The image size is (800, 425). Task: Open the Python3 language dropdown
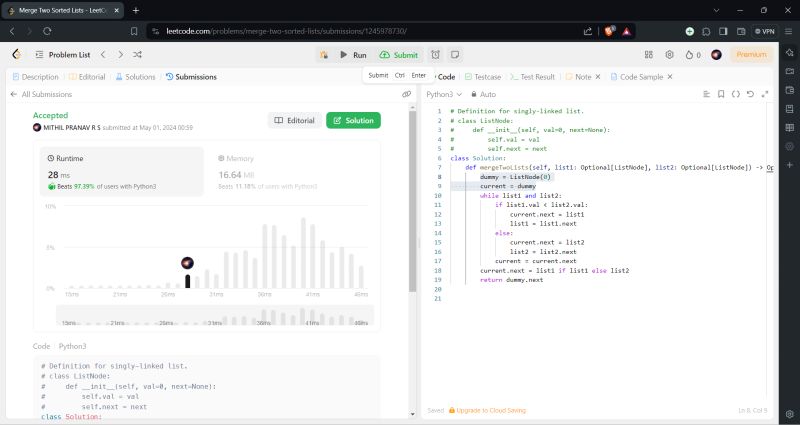(x=444, y=94)
